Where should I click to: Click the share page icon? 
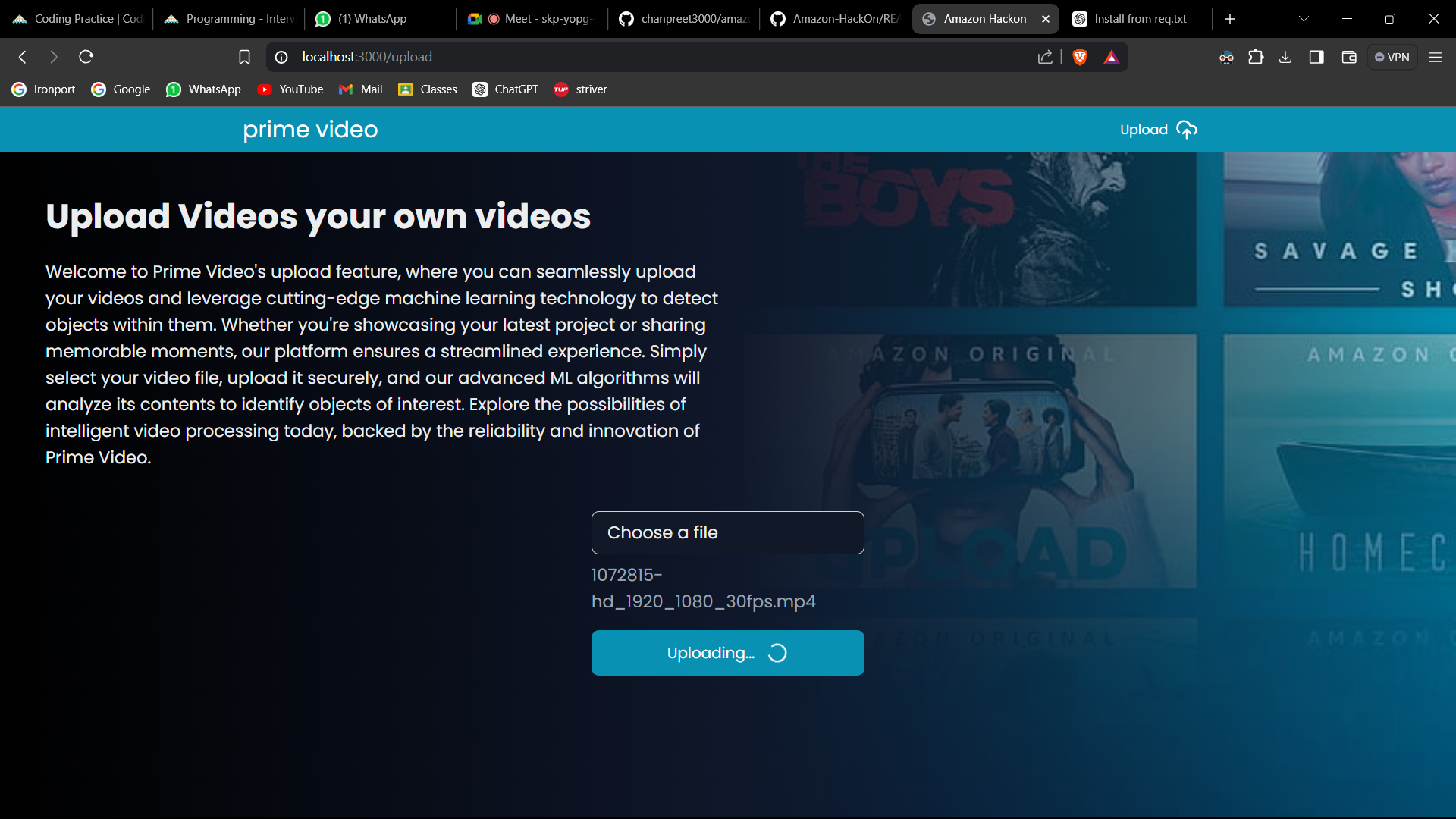(x=1045, y=57)
